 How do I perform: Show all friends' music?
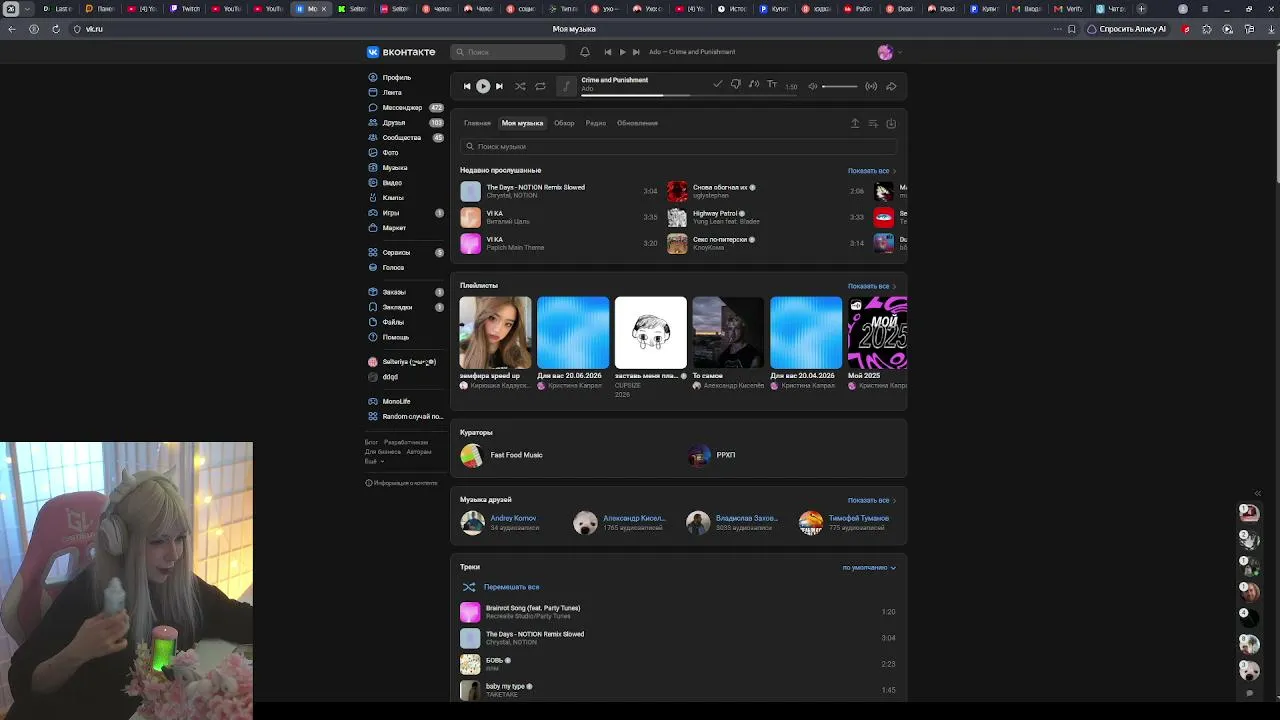(872, 500)
